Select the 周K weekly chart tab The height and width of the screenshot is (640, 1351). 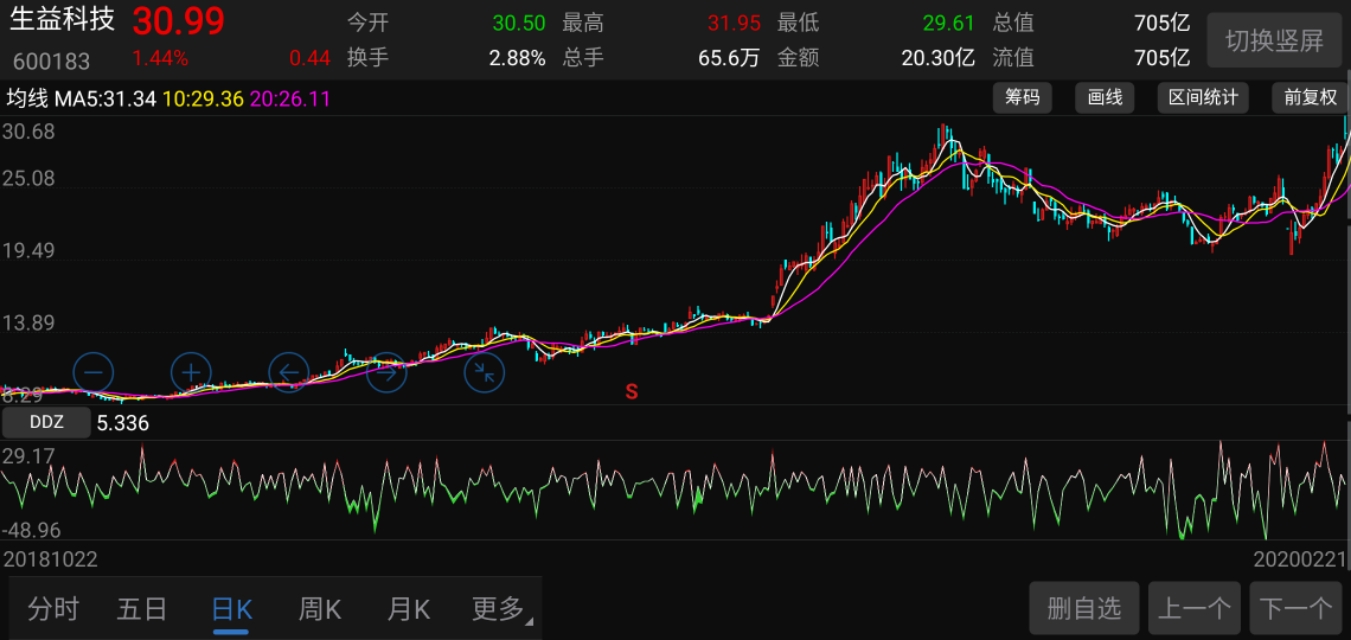coord(320,608)
